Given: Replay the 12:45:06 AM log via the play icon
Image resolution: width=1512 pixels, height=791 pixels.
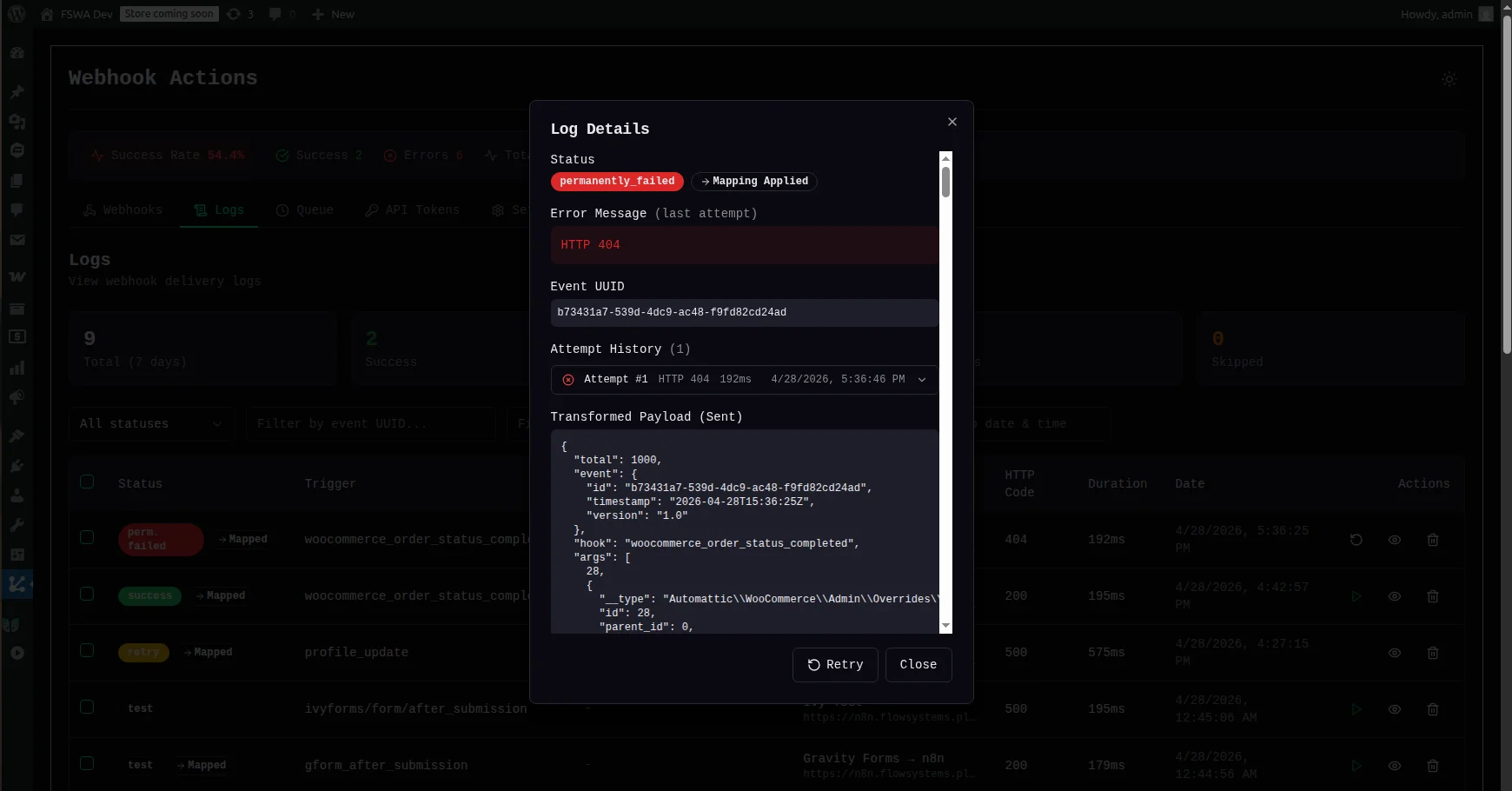Looking at the screenshot, I should click(1356, 709).
